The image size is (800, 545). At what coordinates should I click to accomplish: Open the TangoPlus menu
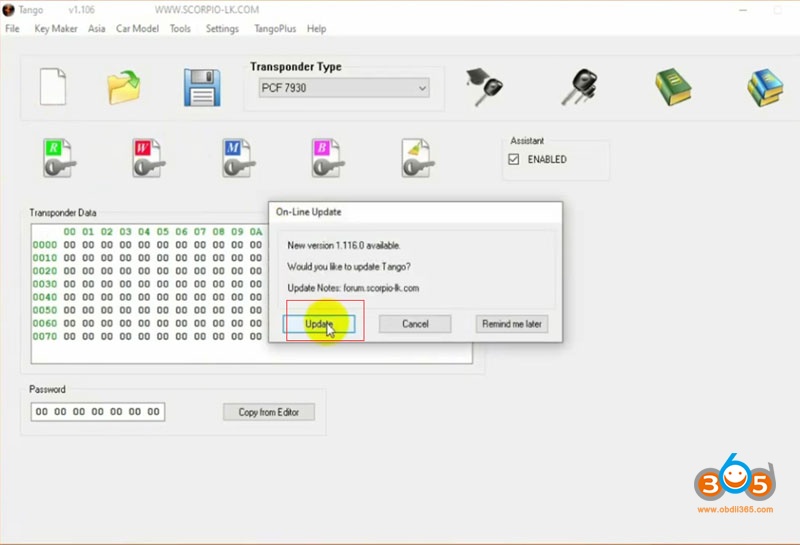275,29
